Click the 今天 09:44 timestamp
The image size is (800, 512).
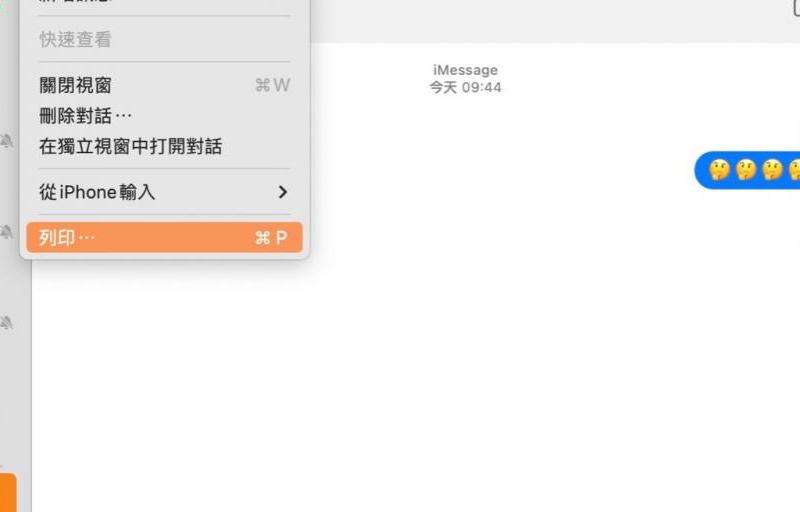(465, 88)
